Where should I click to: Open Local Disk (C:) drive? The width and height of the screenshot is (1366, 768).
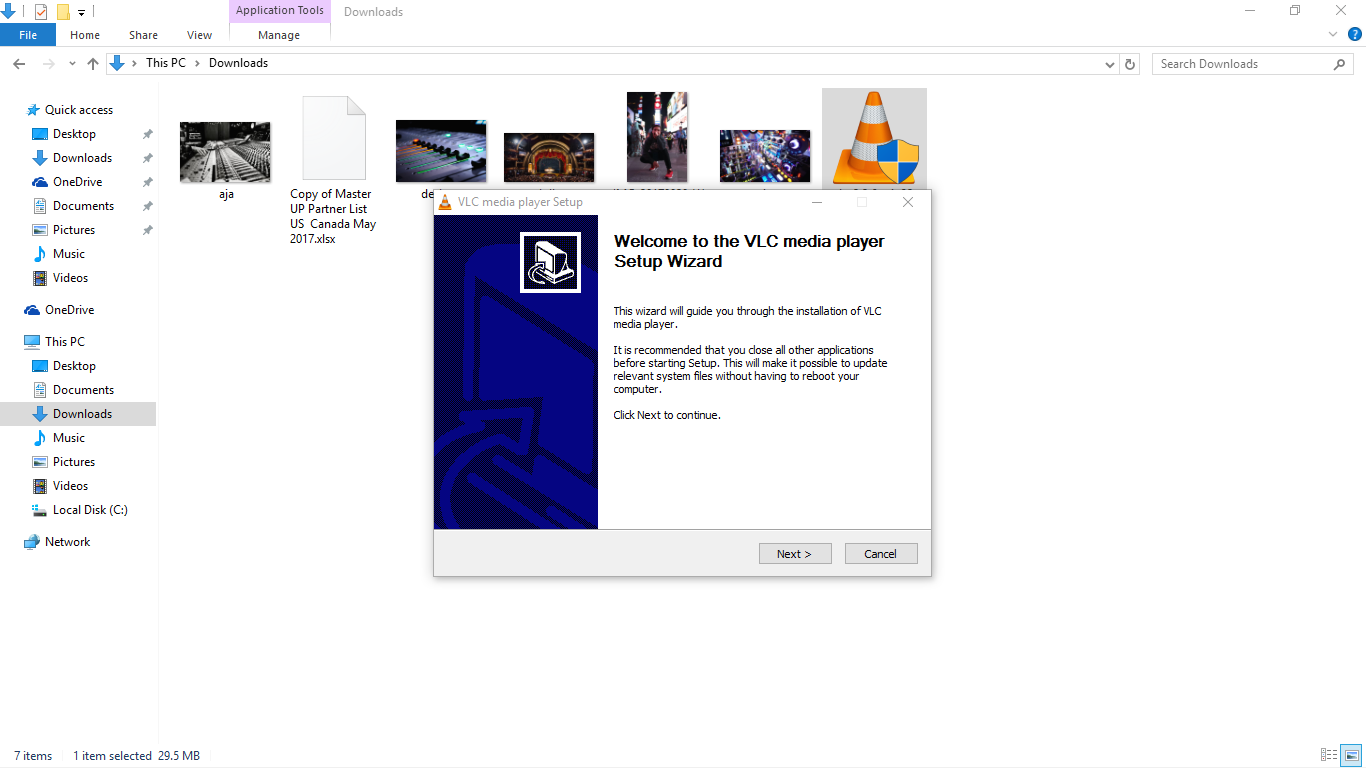coord(90,510)
